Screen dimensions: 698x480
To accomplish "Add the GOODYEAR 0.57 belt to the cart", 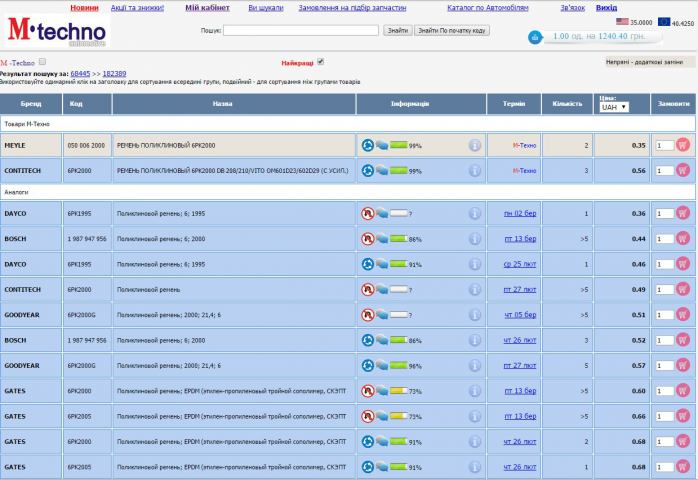I will 682,365.
